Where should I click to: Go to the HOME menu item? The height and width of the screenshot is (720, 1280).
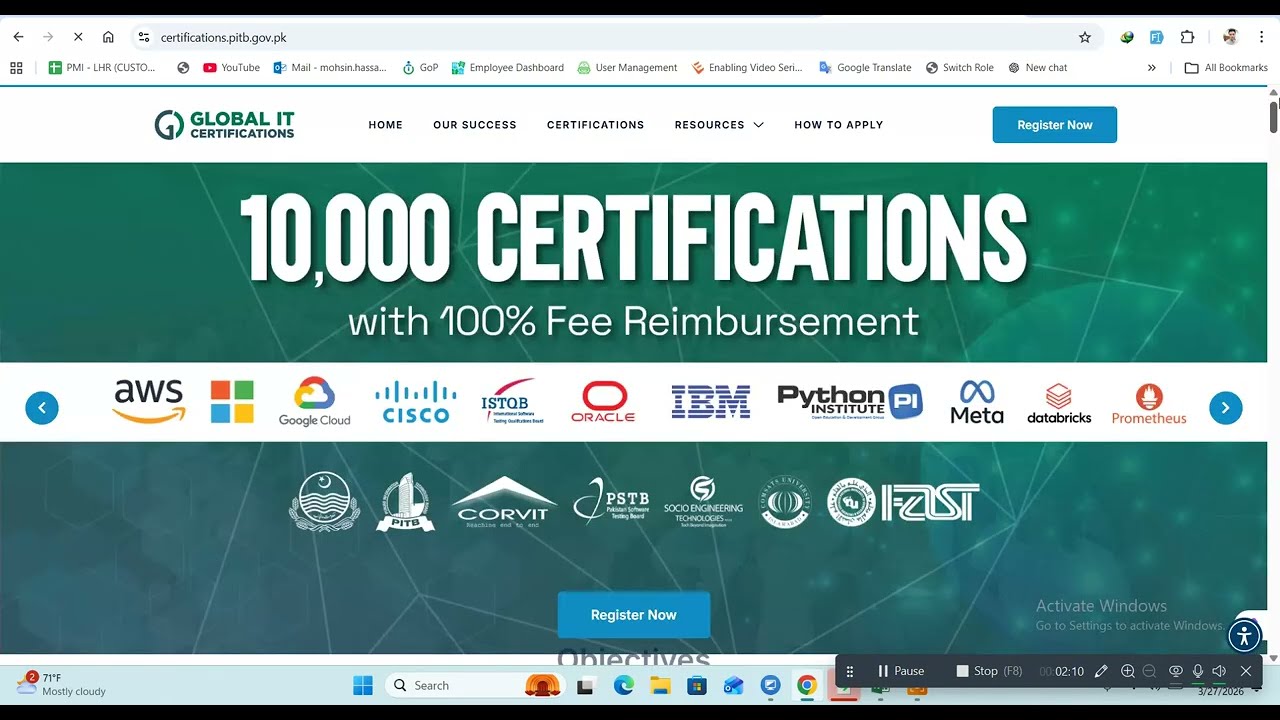click(385, 125)
